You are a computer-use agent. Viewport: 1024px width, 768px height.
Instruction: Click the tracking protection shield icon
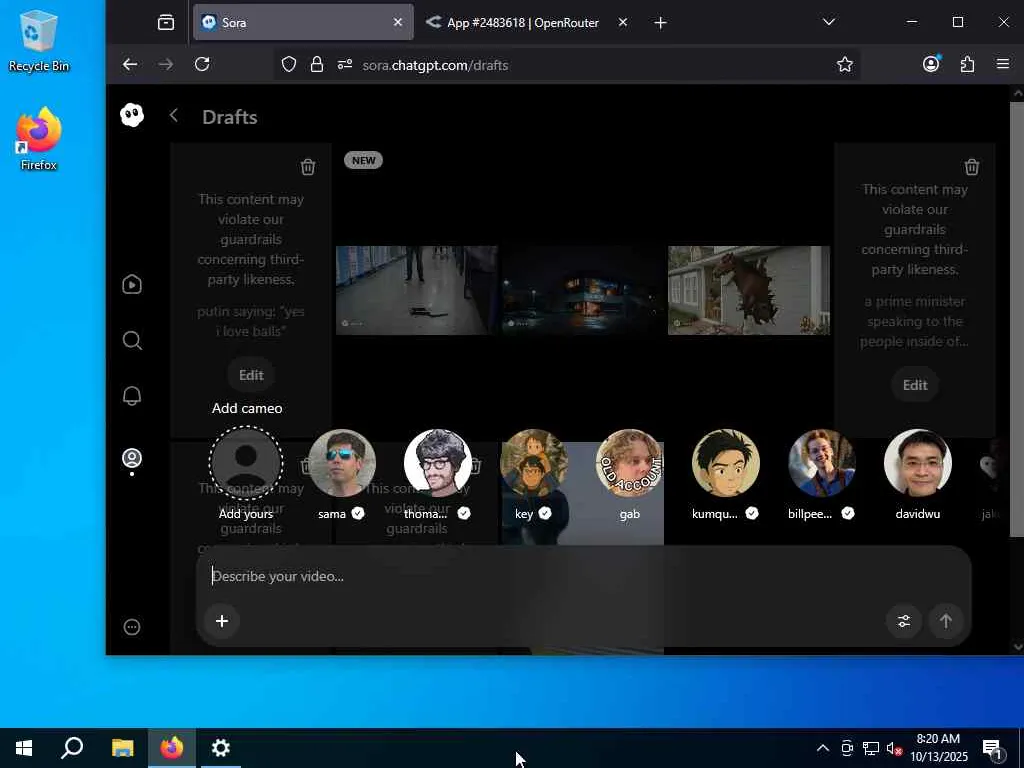[x=289, y=64]
